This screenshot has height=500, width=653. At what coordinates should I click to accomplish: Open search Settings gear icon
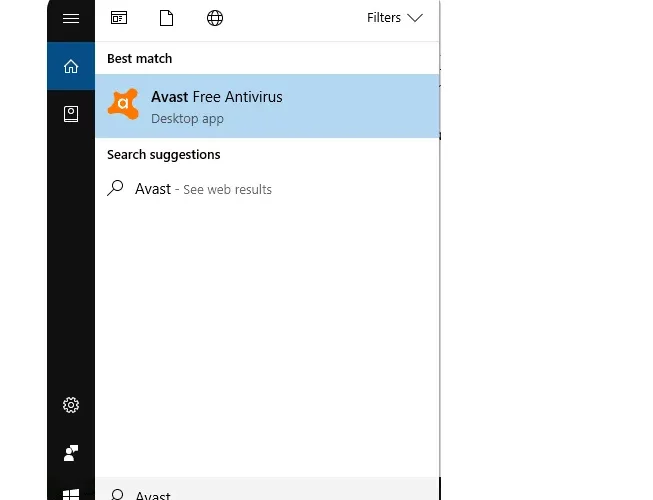[71, 405]
